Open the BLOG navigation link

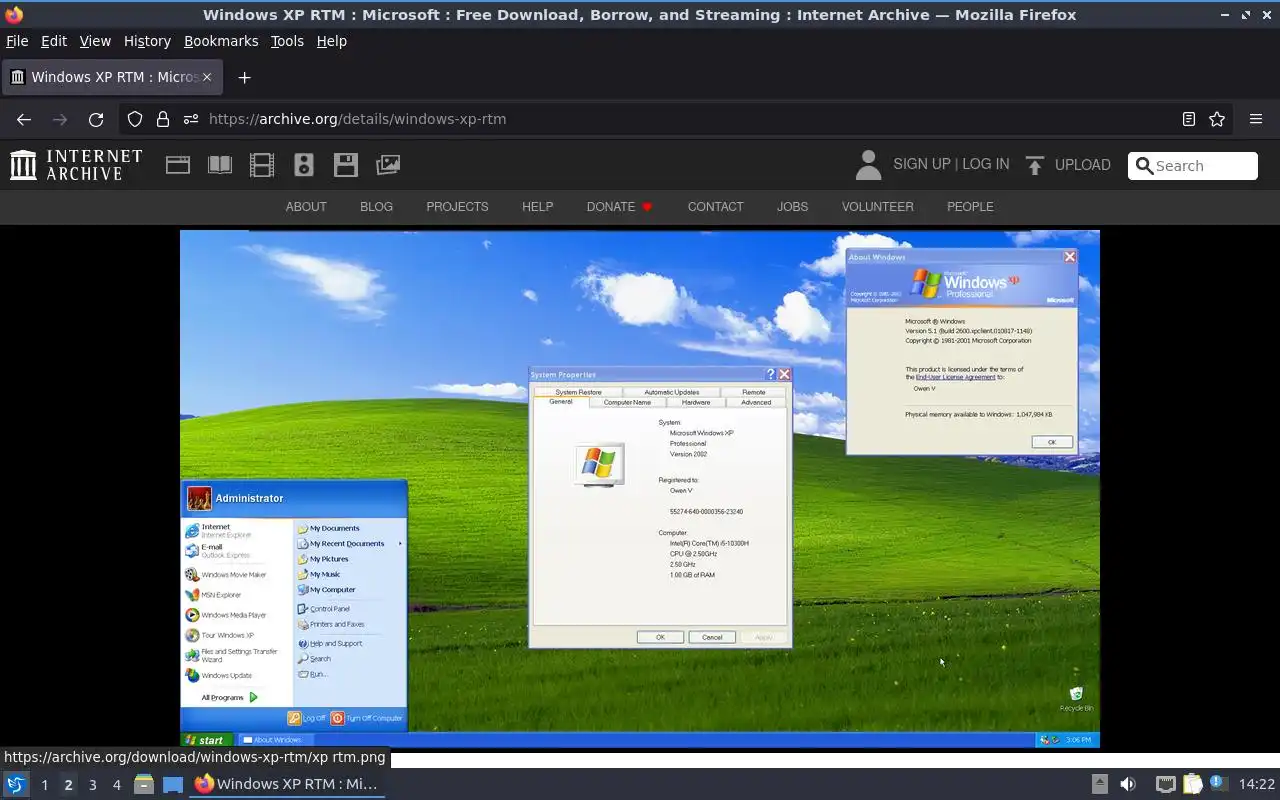pyautogui.click(x=376, y=207)
